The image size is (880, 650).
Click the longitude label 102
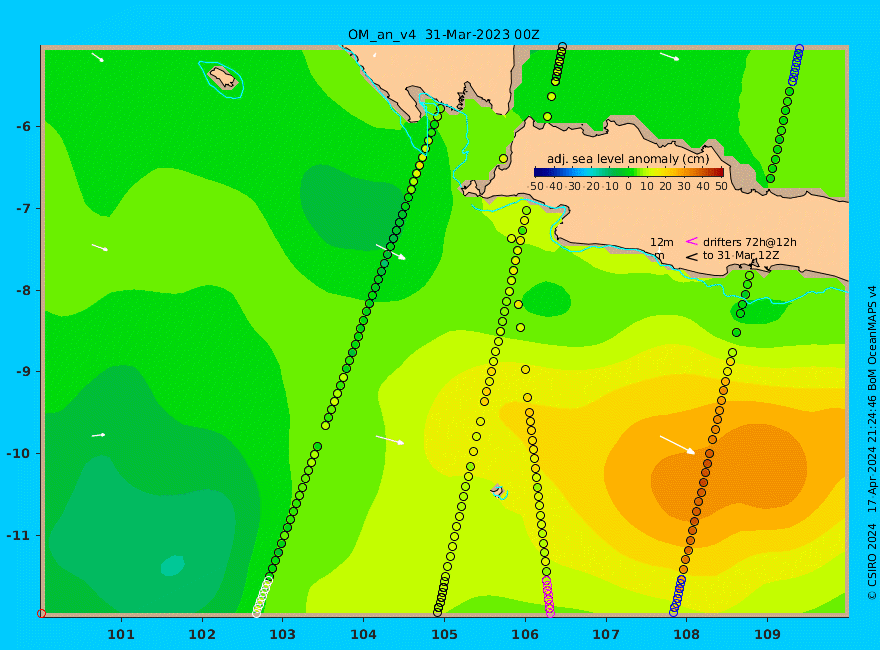(201, 634)
